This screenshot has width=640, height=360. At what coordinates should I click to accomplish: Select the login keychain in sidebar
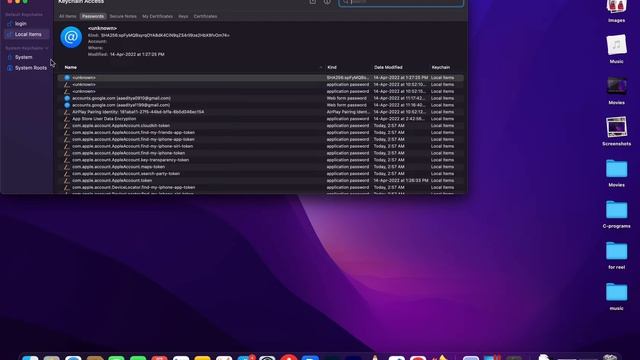coord(20,24)
